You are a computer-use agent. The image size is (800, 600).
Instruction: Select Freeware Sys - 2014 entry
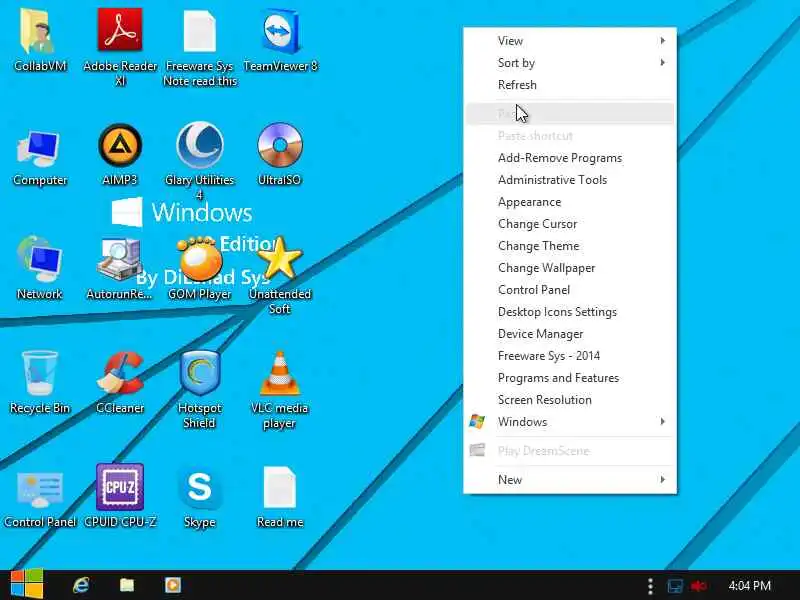[570, 356]
